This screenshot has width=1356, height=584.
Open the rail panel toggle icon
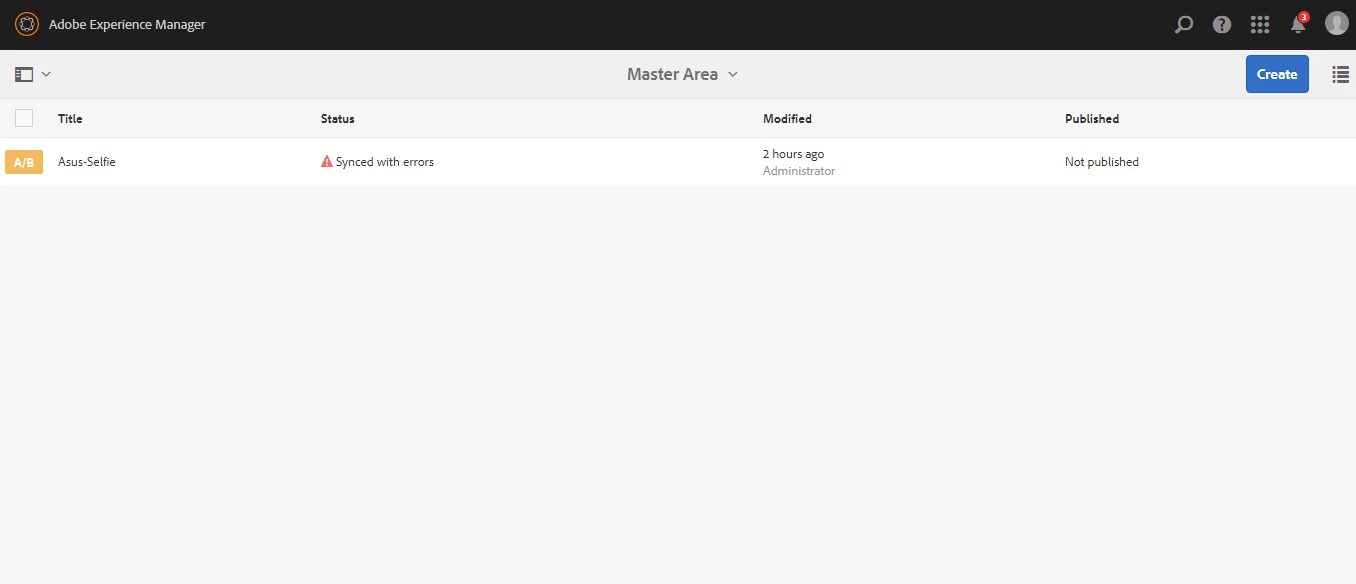pyautogui.click(x=24, y=74)
